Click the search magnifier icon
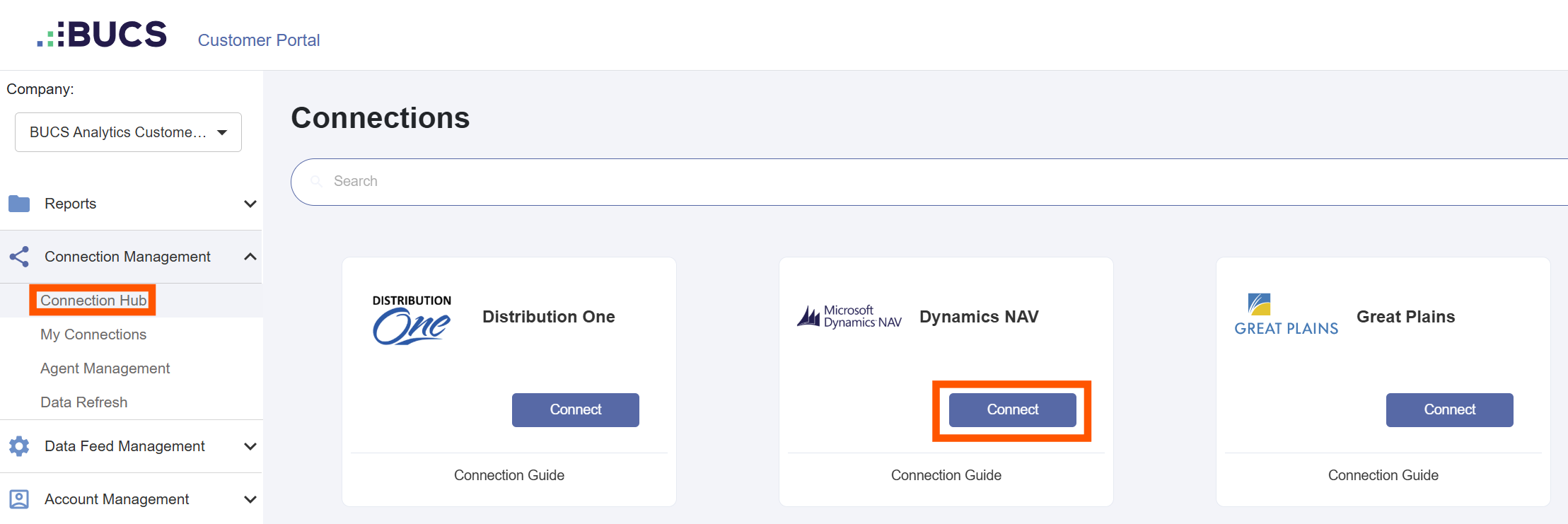 (x=316, y=182)
